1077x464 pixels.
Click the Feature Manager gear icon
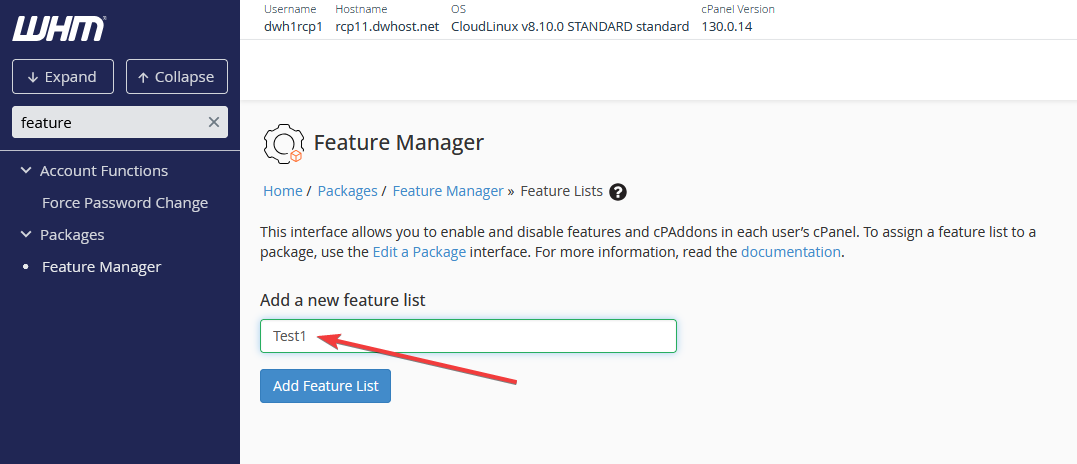[x=282, y=144]
